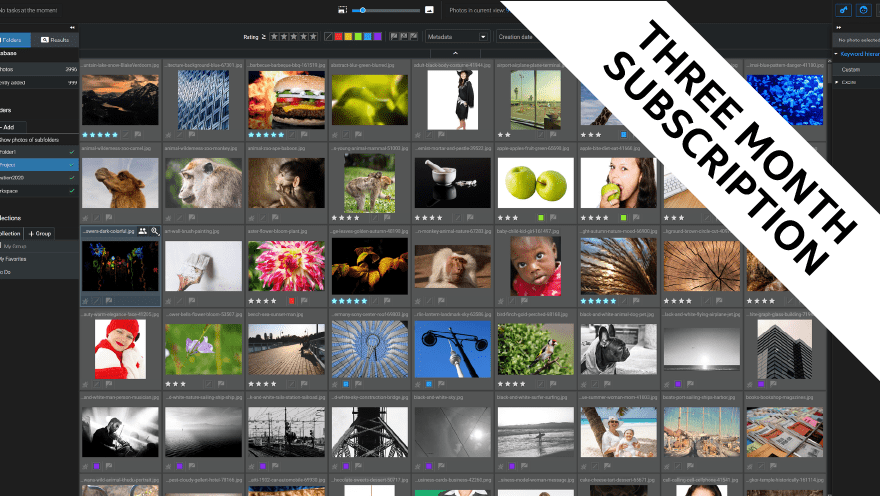880x496 pixels.
Task: Select the Recently added database row
Action: point(39,82)
